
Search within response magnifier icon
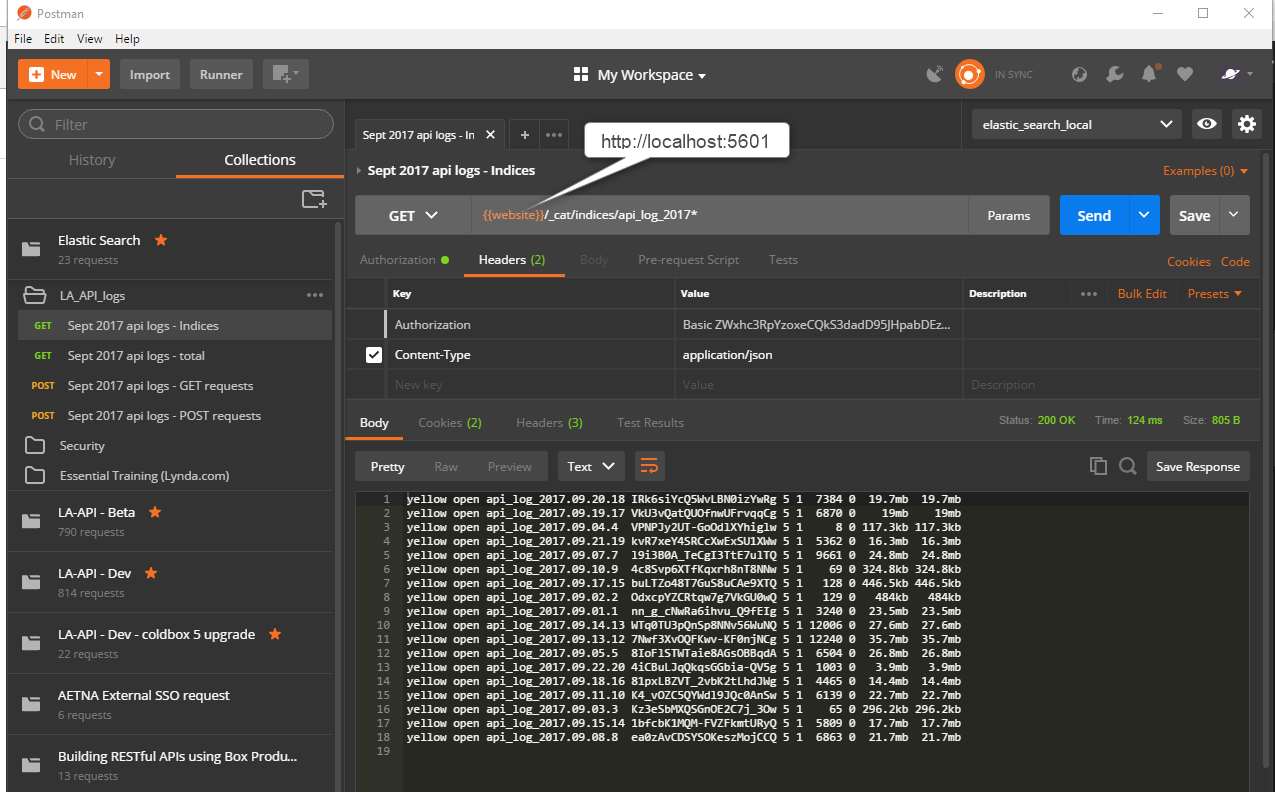(1128, 466)
